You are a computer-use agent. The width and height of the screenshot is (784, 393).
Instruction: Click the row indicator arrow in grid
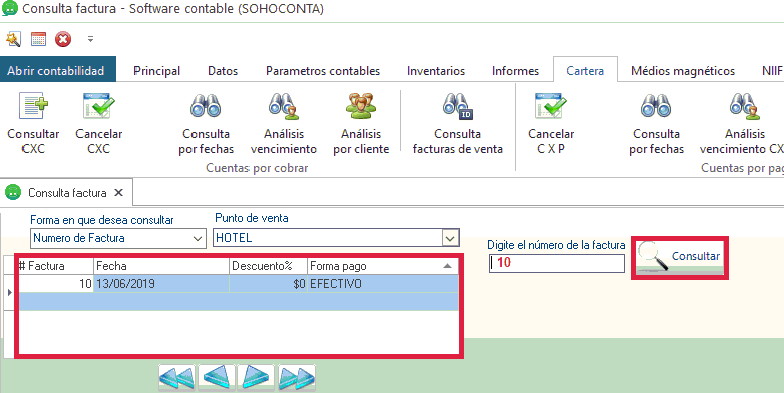pos(10,292)
